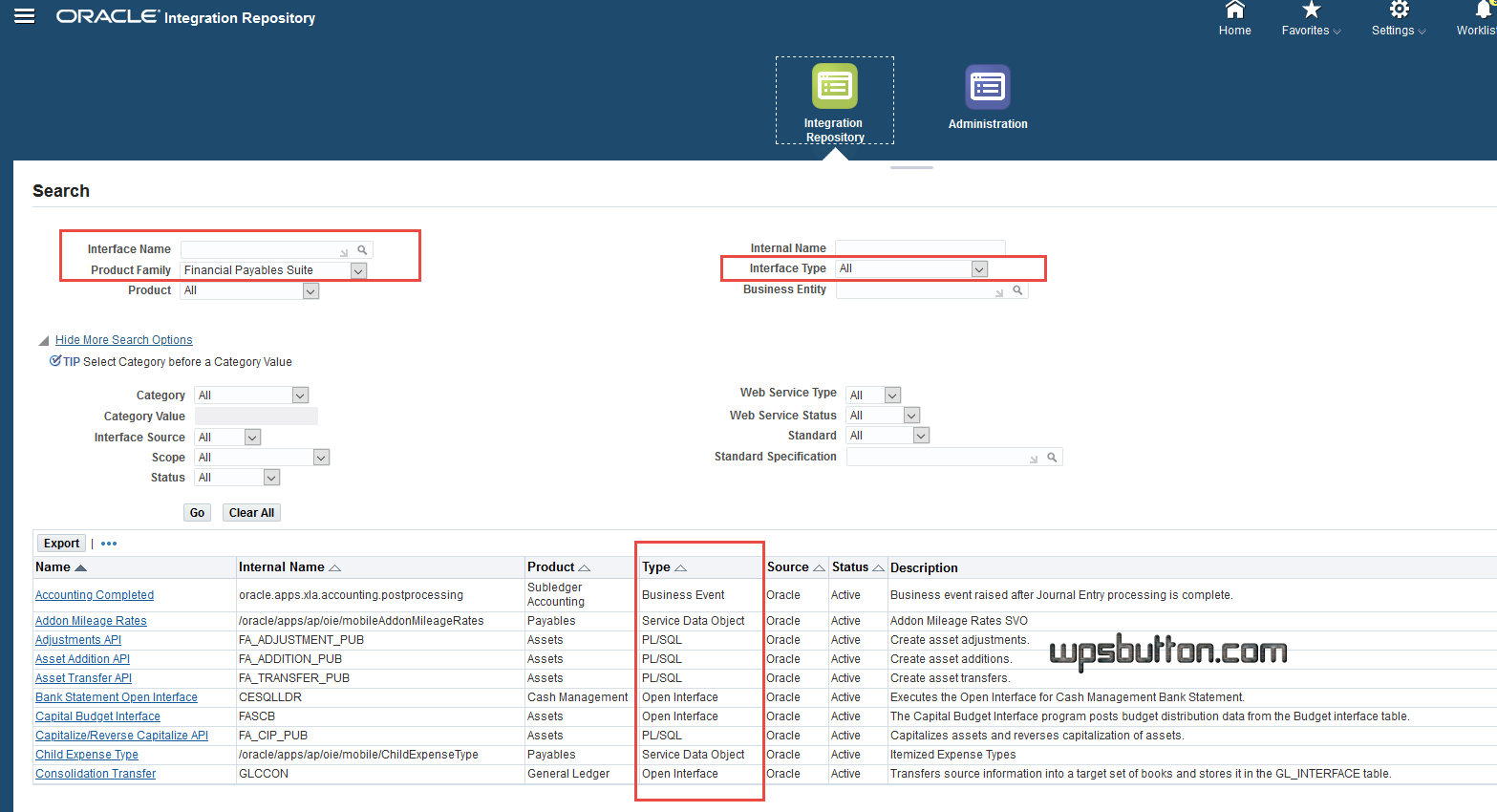This screenshot has width=1497, height=812.
Task: Focus the Business Entity input field
Action: (921, 290)
